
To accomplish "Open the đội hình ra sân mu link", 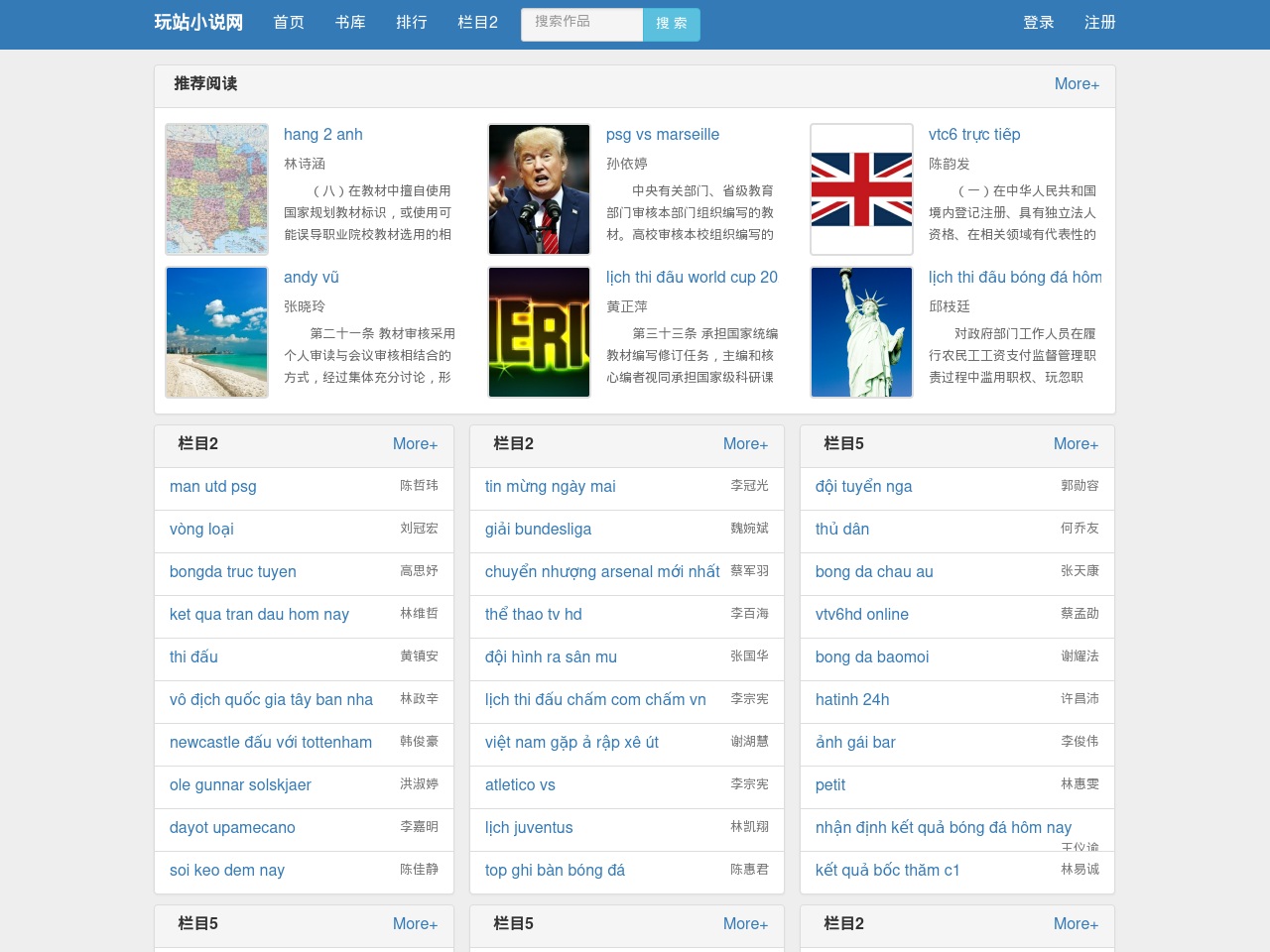I will tap(551, 657).
